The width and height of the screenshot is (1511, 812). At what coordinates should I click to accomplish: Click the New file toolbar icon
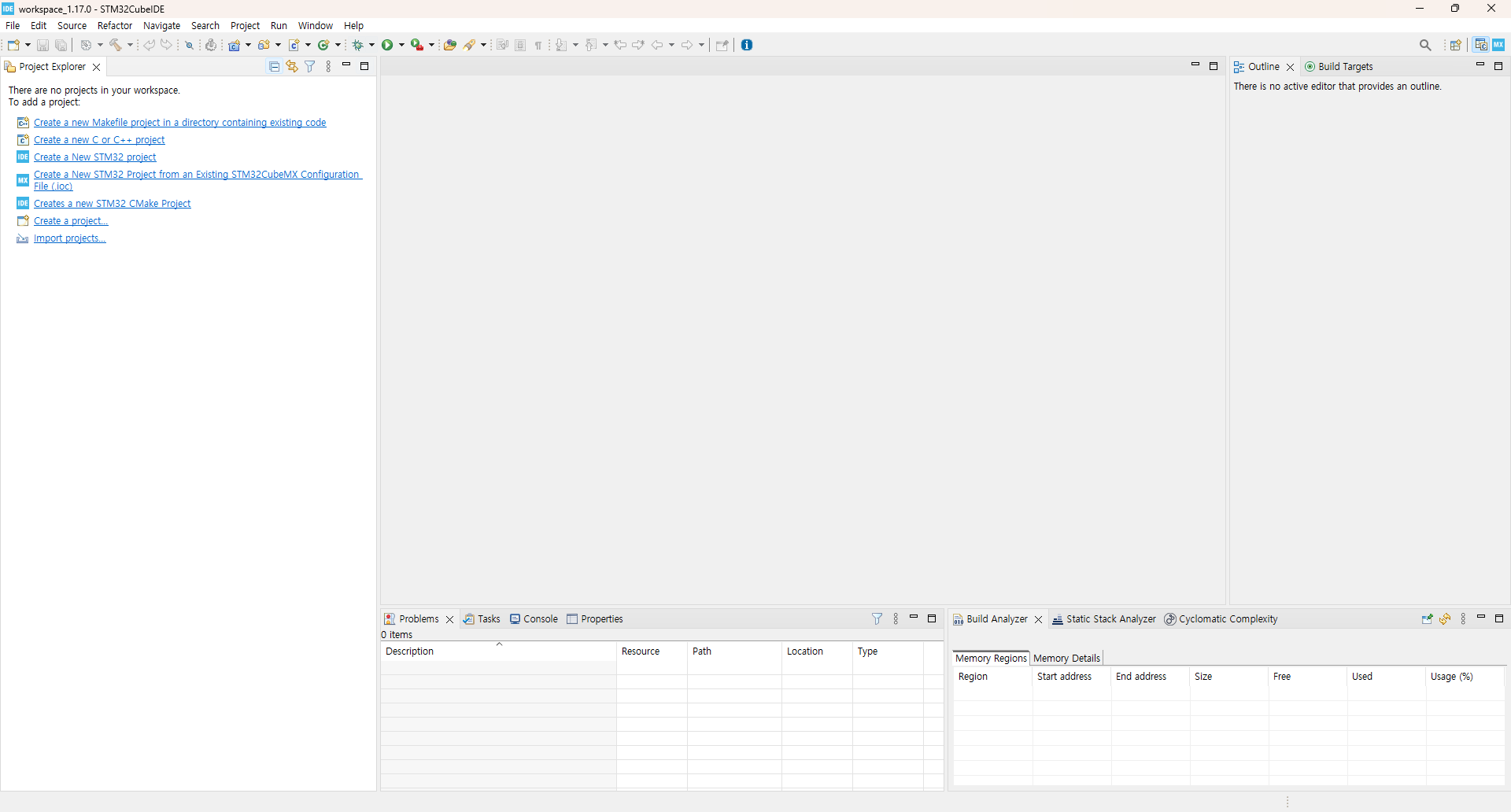13,45
